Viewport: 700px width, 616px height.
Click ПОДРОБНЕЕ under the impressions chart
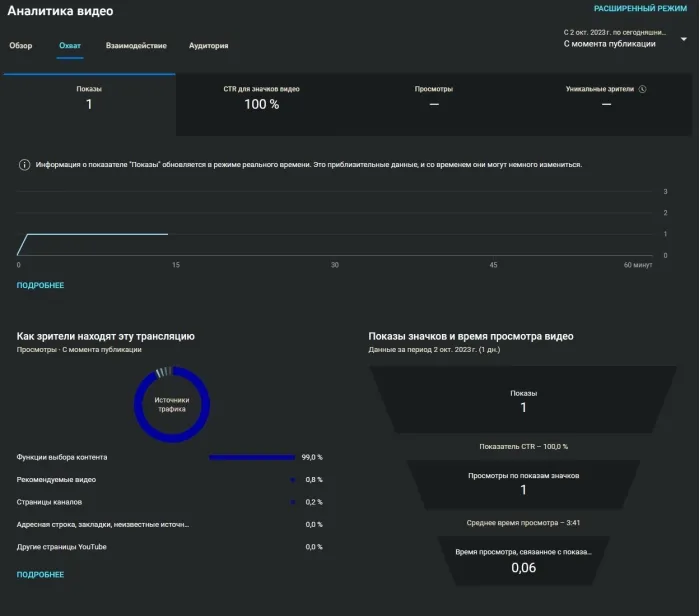40,285
